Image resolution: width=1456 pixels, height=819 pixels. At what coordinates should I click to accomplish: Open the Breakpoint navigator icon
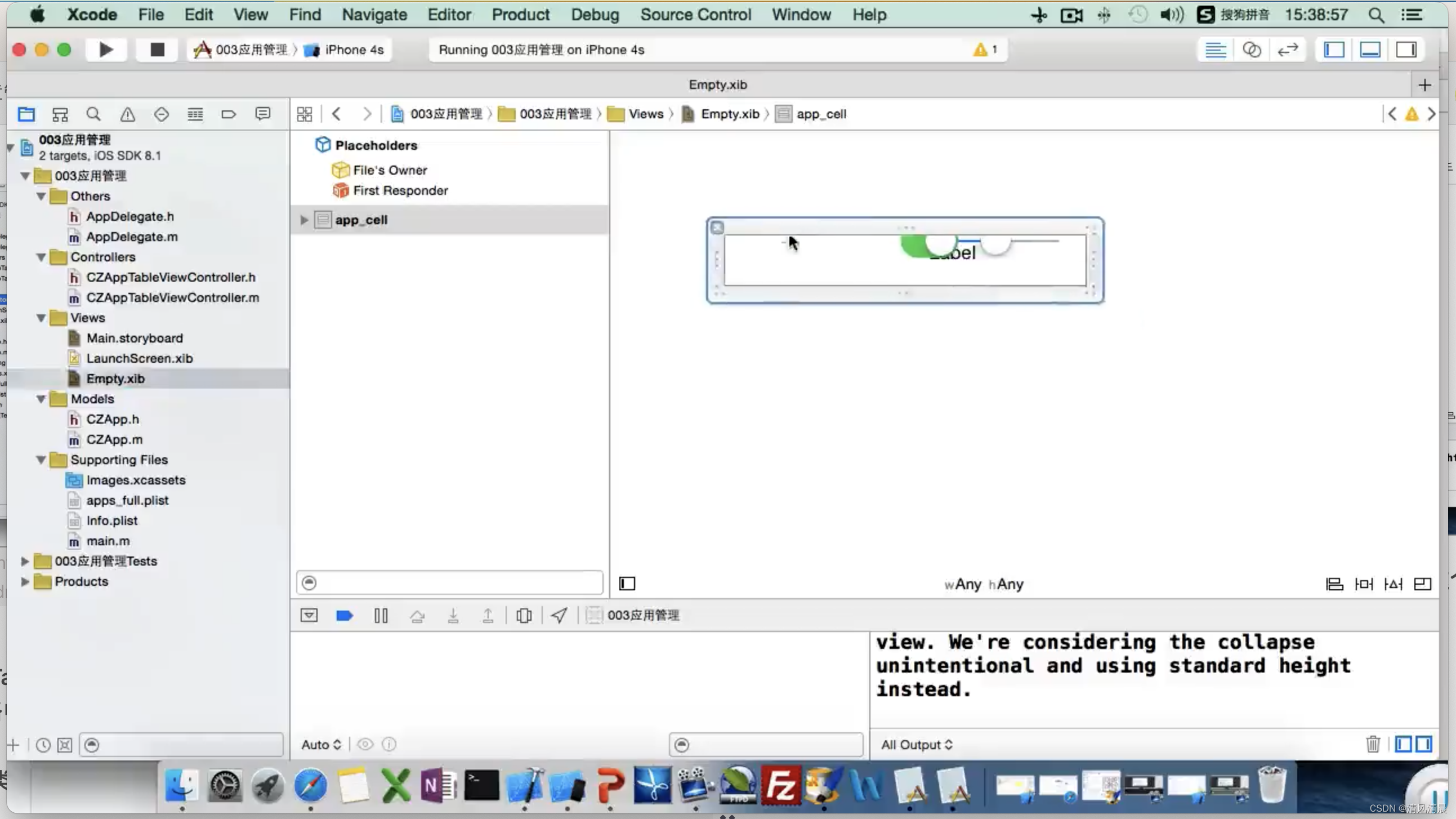[x=229, y=114]
